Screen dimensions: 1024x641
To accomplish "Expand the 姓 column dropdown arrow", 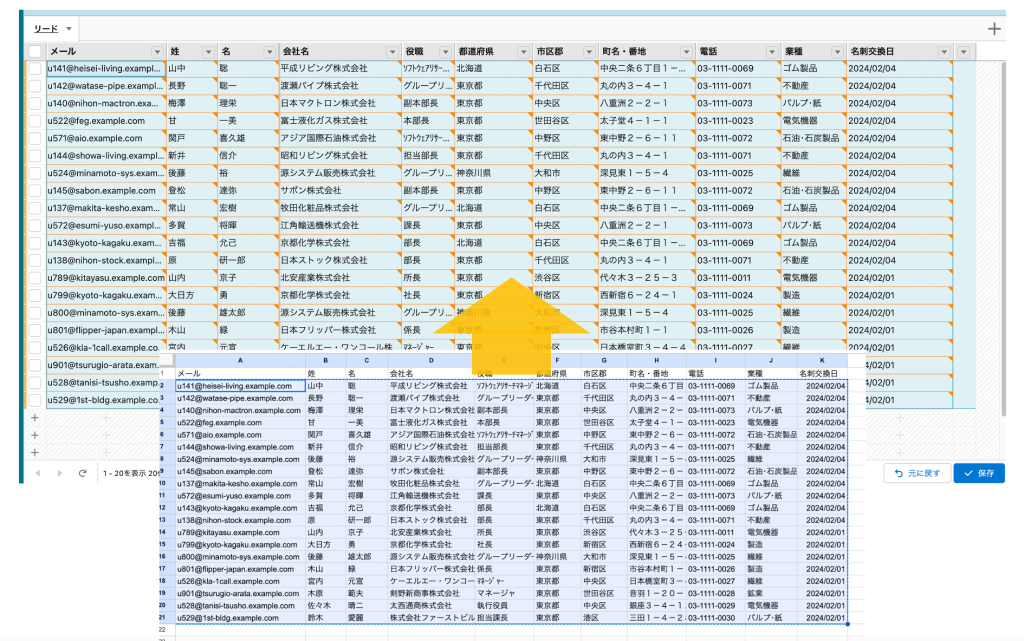I will point(208,52).
